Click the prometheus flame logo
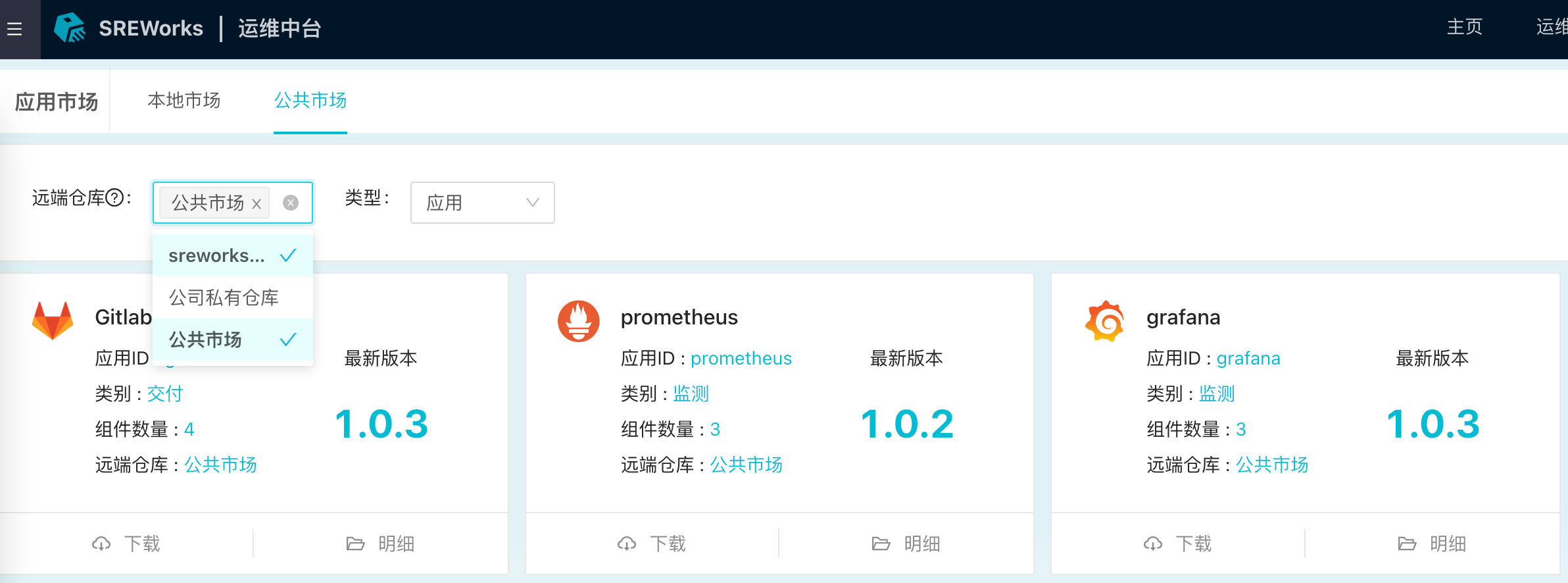Screen dimensions: 1568x583 tap(578, 321)
